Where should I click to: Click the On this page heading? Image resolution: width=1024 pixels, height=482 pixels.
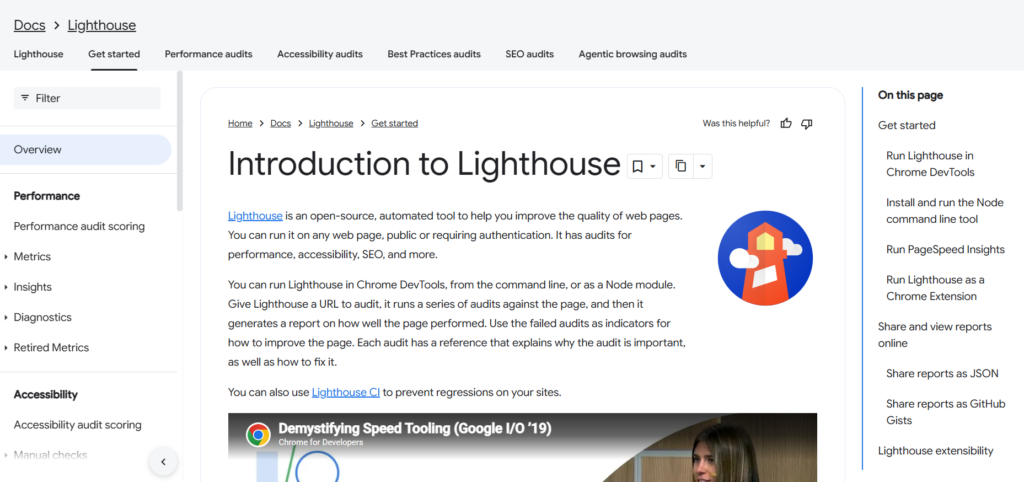coord(910,95)
